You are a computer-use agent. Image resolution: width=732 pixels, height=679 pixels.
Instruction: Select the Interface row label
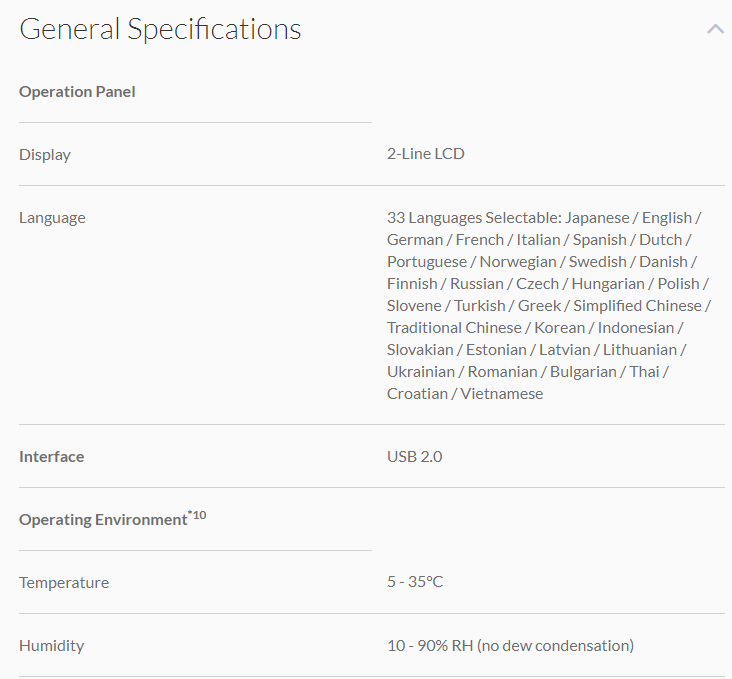[52, 457]
